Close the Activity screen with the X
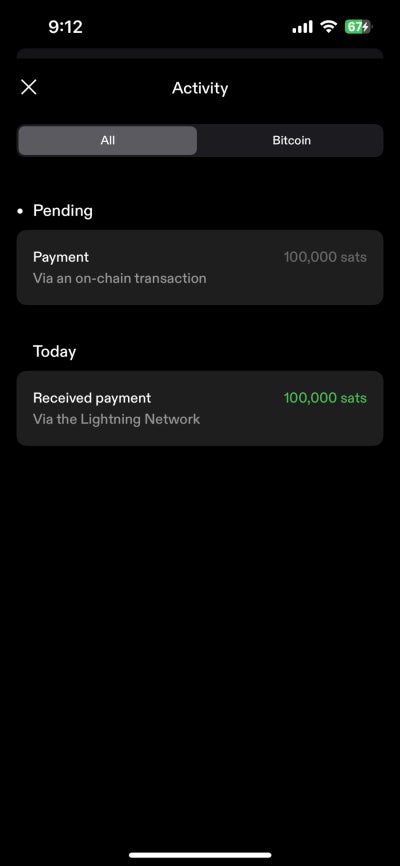Screen dimensions: 400x866 point(29,87)
